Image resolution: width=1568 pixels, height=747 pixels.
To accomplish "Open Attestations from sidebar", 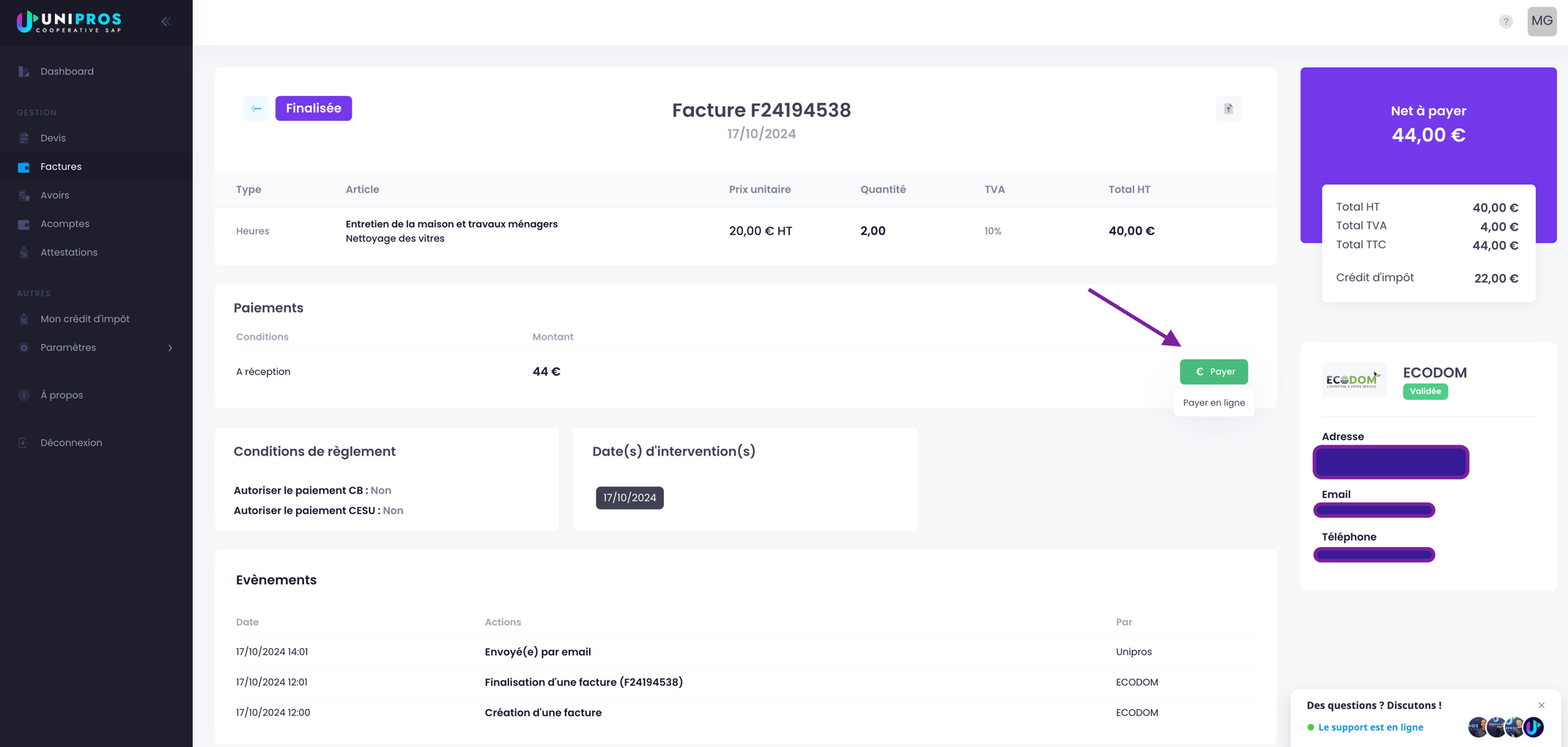I will pos(68,253).
